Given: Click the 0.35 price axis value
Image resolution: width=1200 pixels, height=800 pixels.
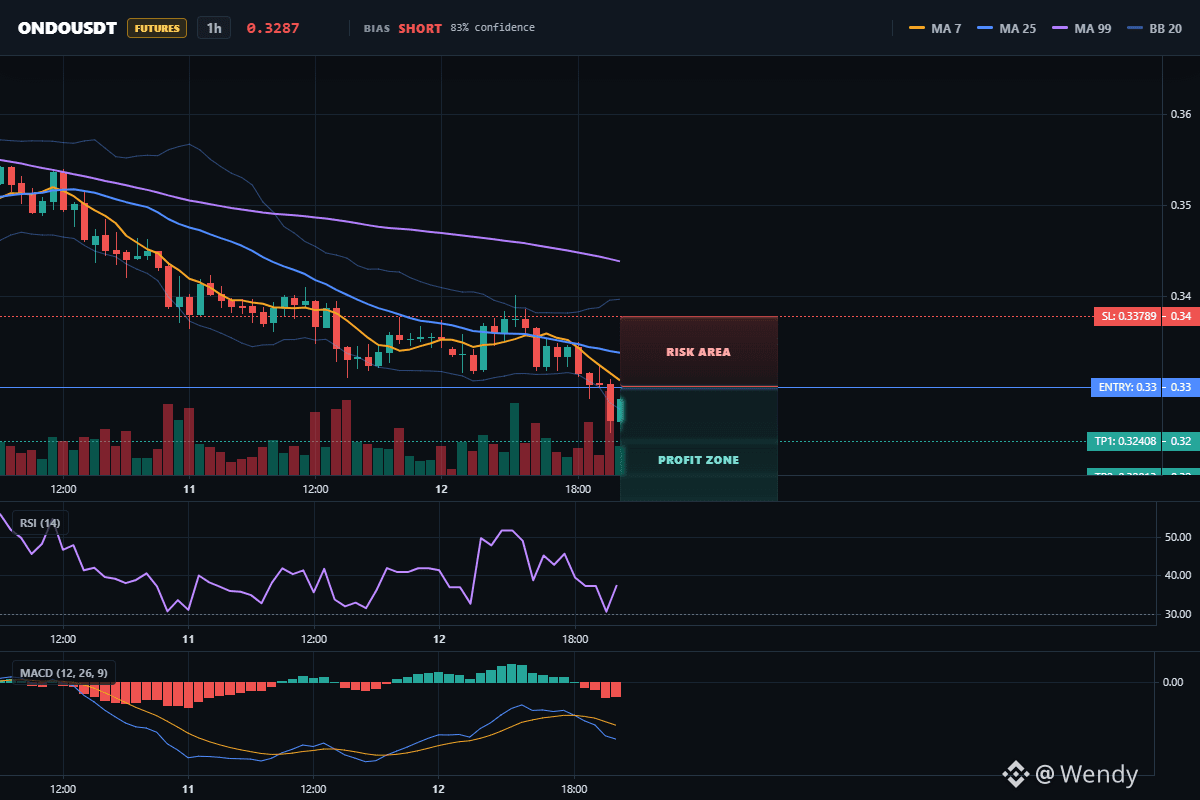Looking at the screenshot, I should click(1181, 205).
